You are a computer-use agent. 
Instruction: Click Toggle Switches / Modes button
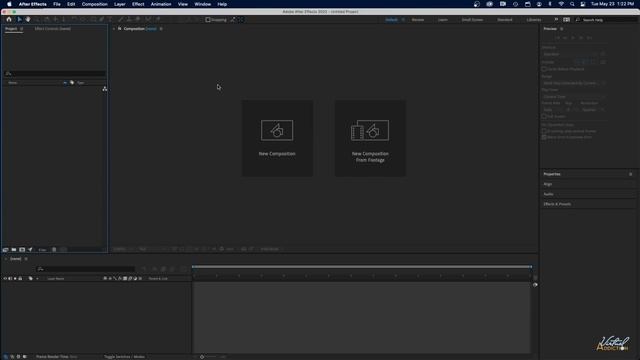(x=124, y=357)
